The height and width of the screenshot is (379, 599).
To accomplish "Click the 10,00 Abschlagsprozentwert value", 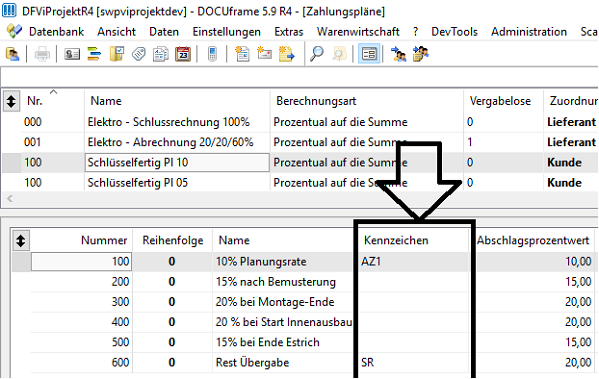I will [x=578, y=261].
